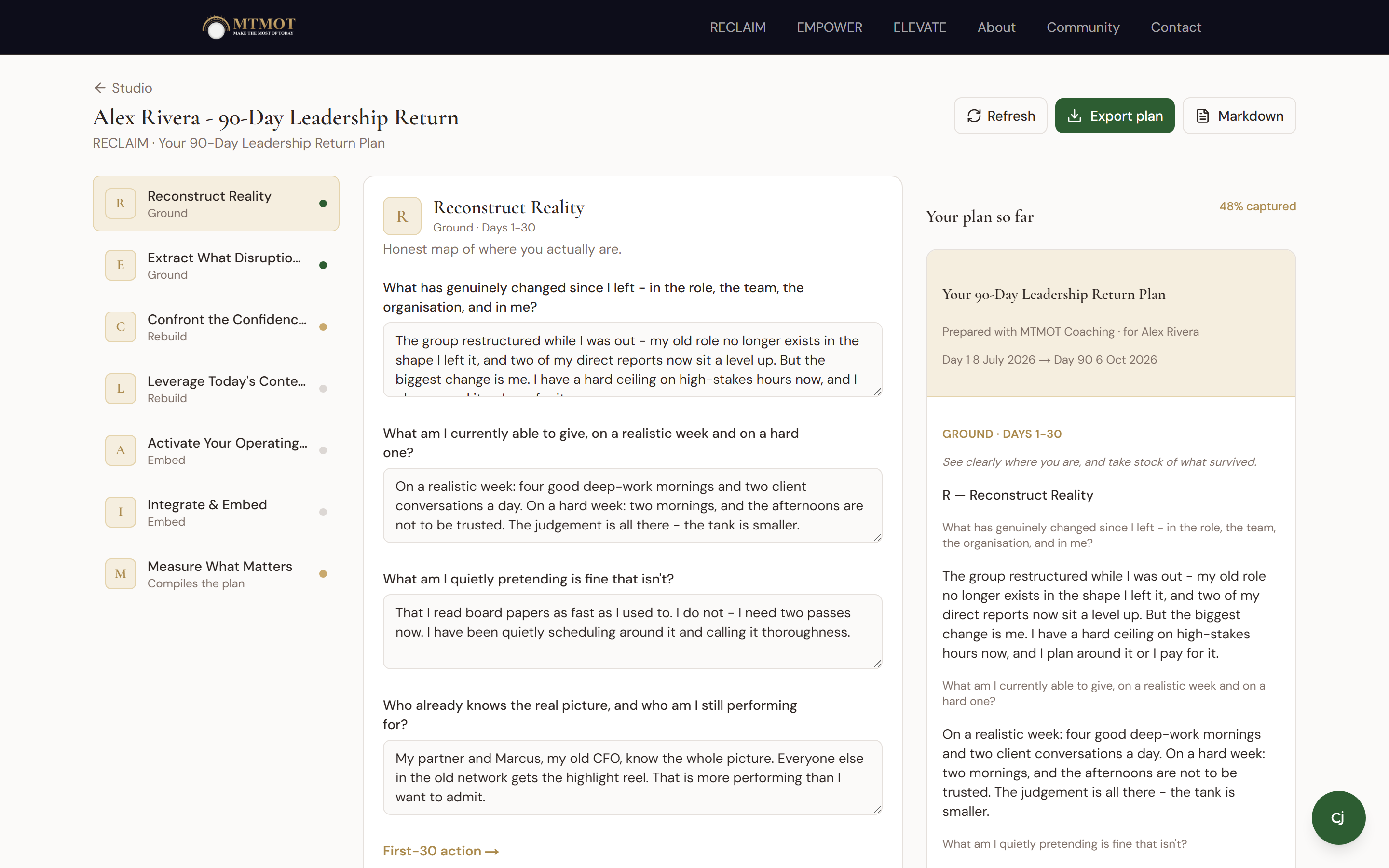Go to the About page
The image size is (1389, 868).
(x=996, y=27)
